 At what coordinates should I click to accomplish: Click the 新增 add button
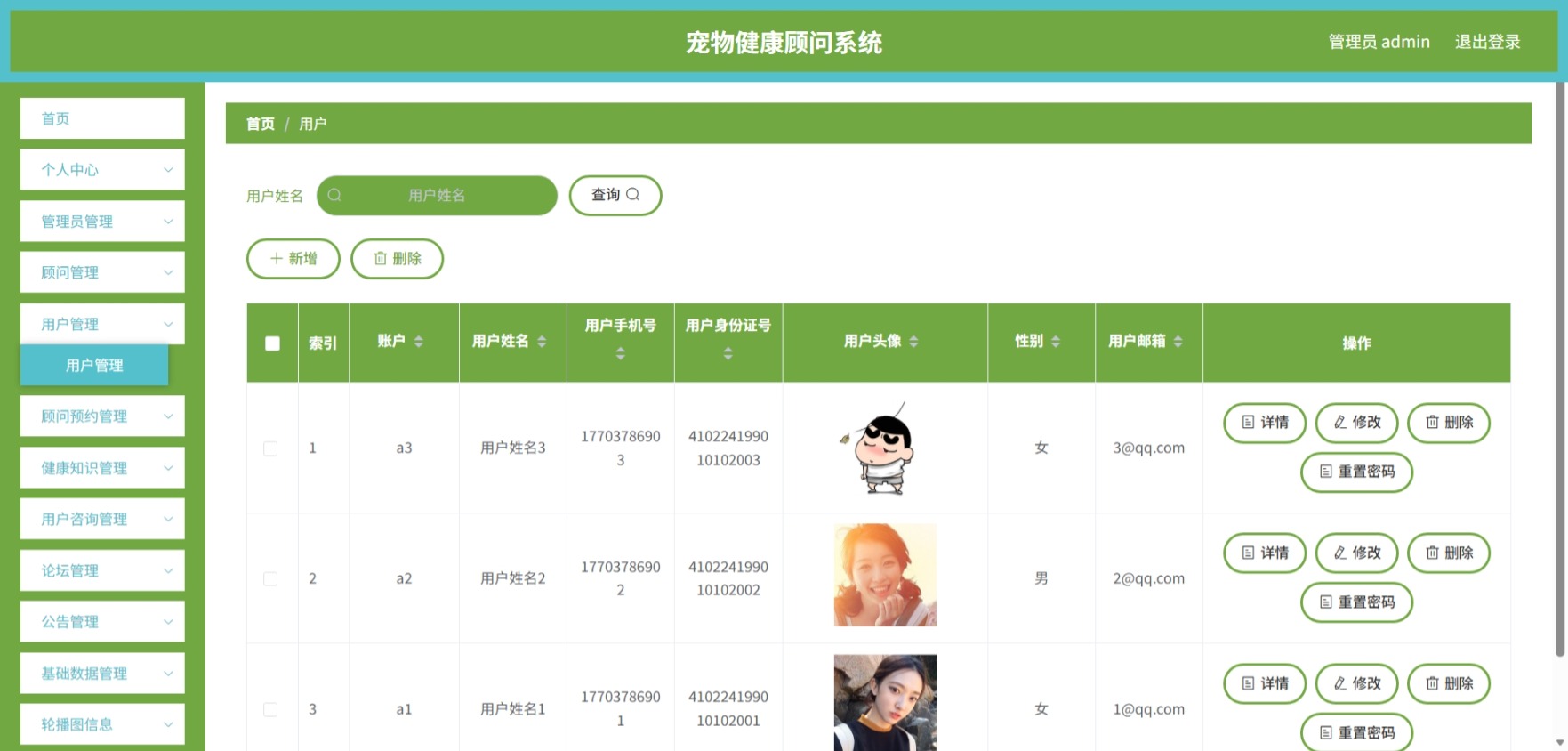293,259
